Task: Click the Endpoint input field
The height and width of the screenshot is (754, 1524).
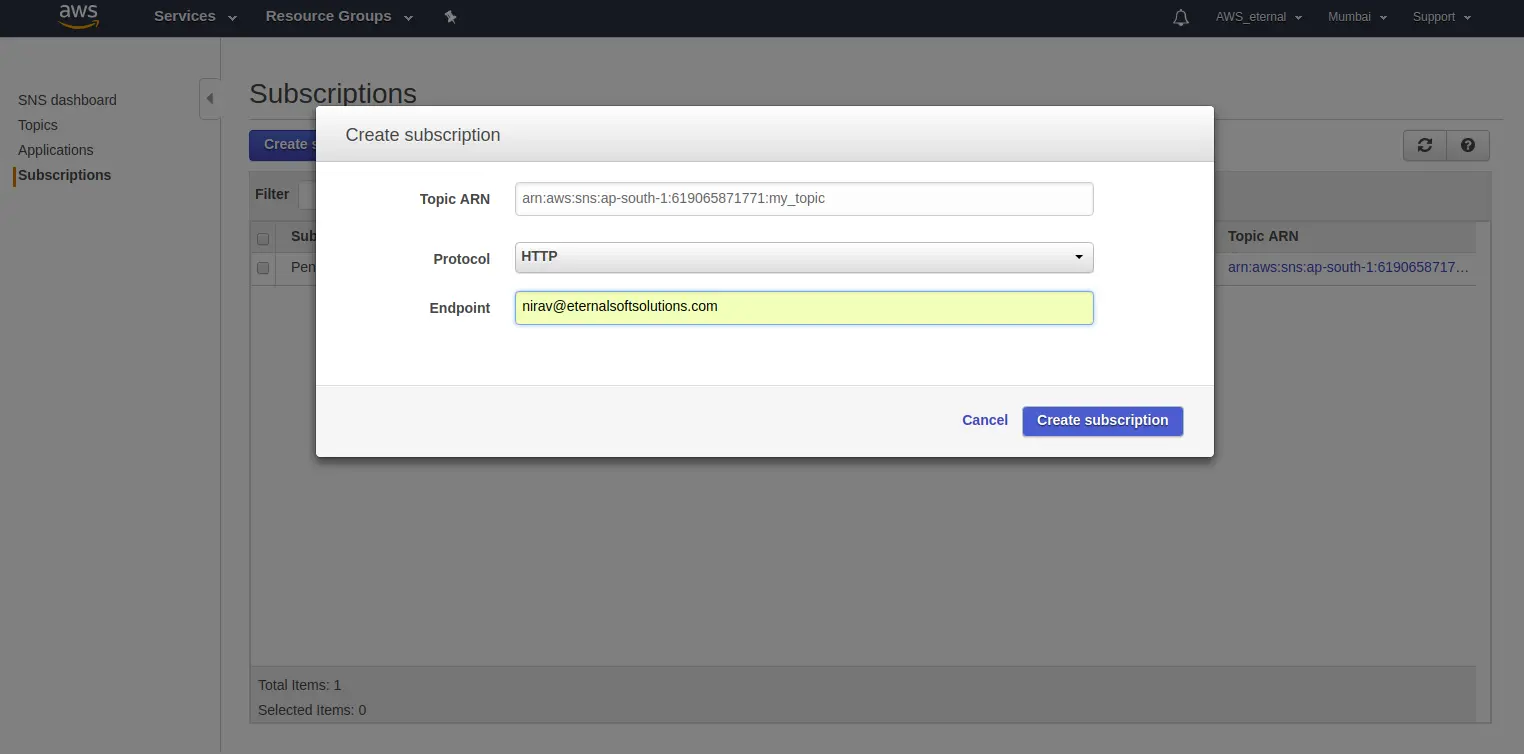Action: [803, 307]
